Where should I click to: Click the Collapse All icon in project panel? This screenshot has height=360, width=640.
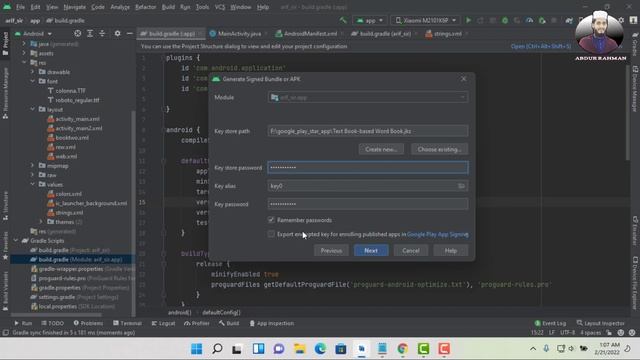coord(102,33)
